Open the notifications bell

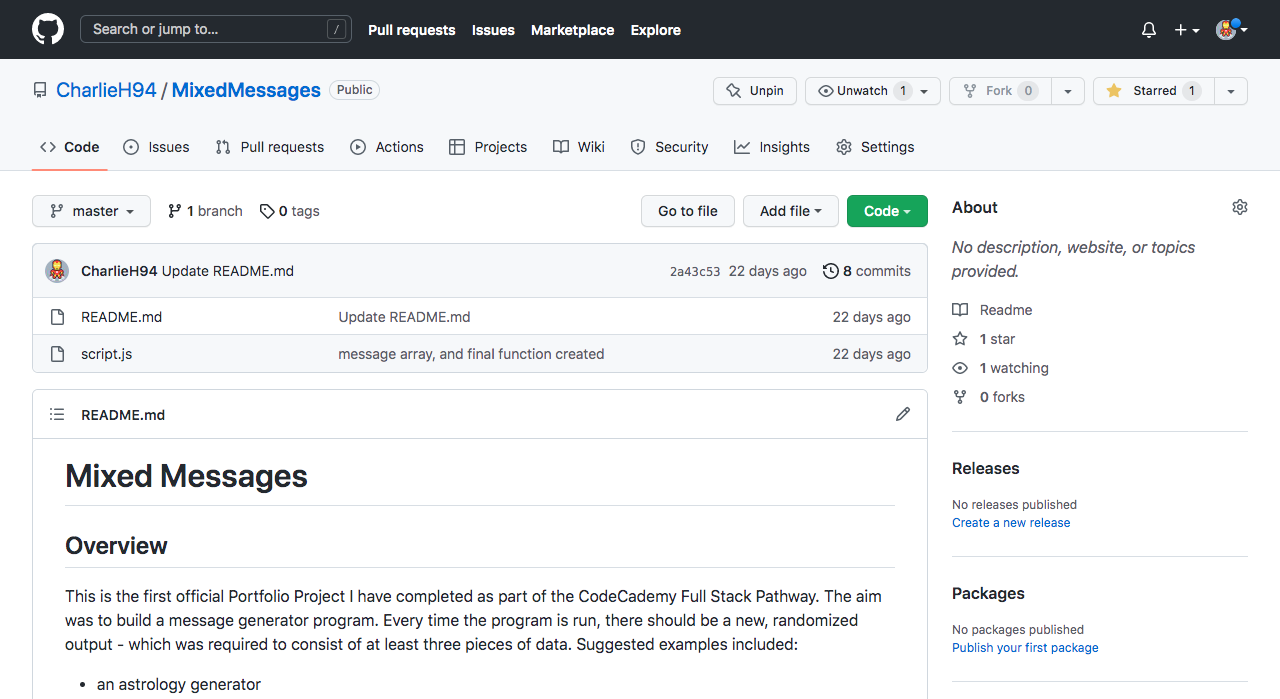pyautogui.click(x=1149, y=30)
